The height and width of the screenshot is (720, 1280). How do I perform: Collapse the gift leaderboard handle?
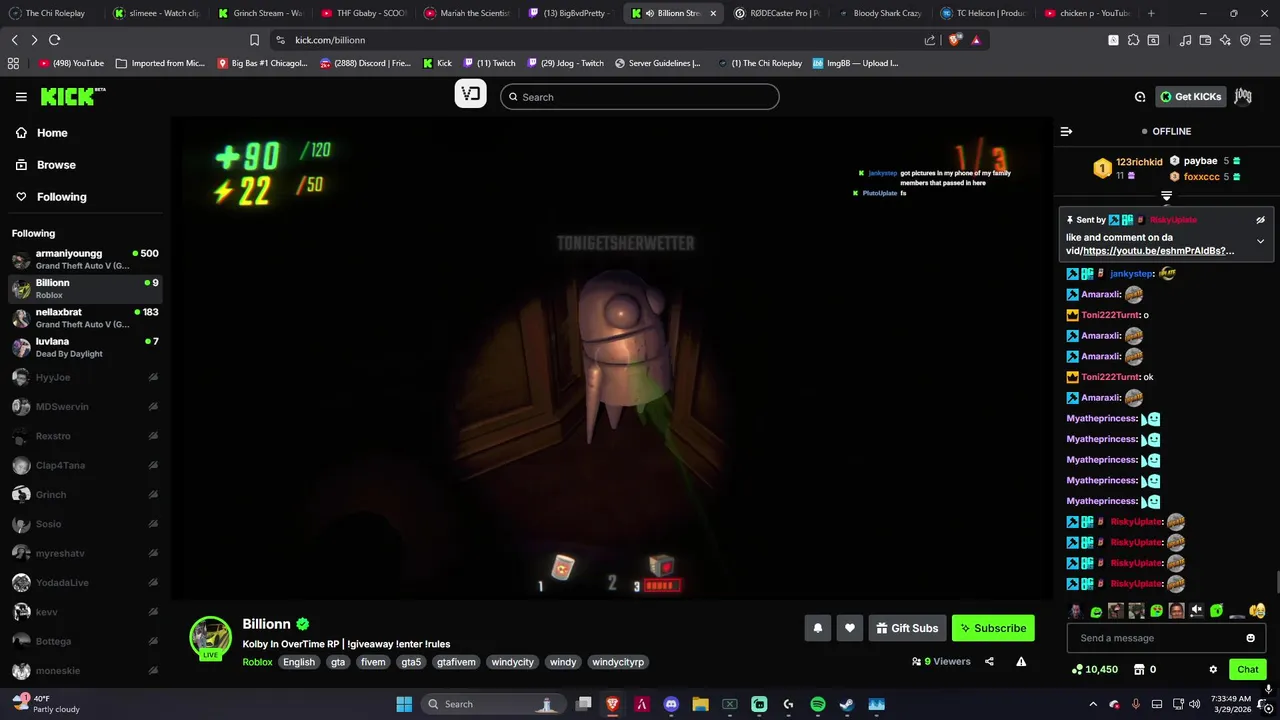click(x=1166, y=196)
